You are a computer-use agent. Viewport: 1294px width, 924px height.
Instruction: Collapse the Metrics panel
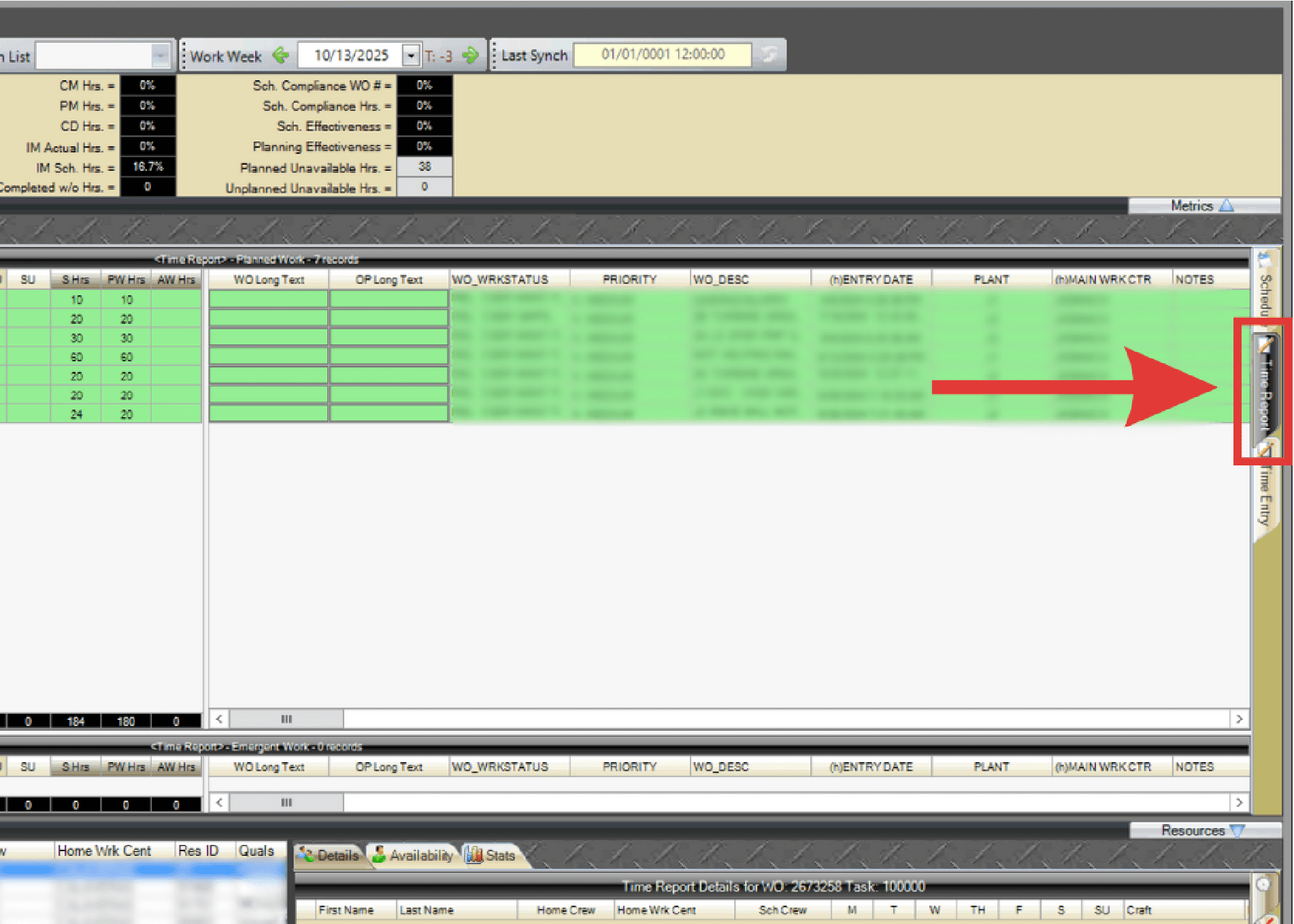1203,205
